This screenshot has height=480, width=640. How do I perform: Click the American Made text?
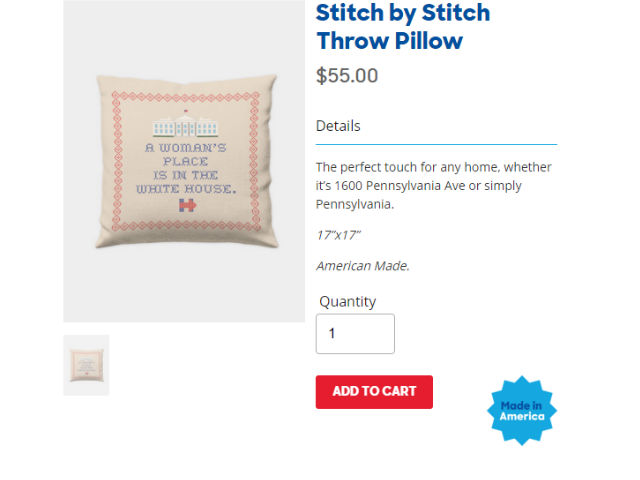363,265
